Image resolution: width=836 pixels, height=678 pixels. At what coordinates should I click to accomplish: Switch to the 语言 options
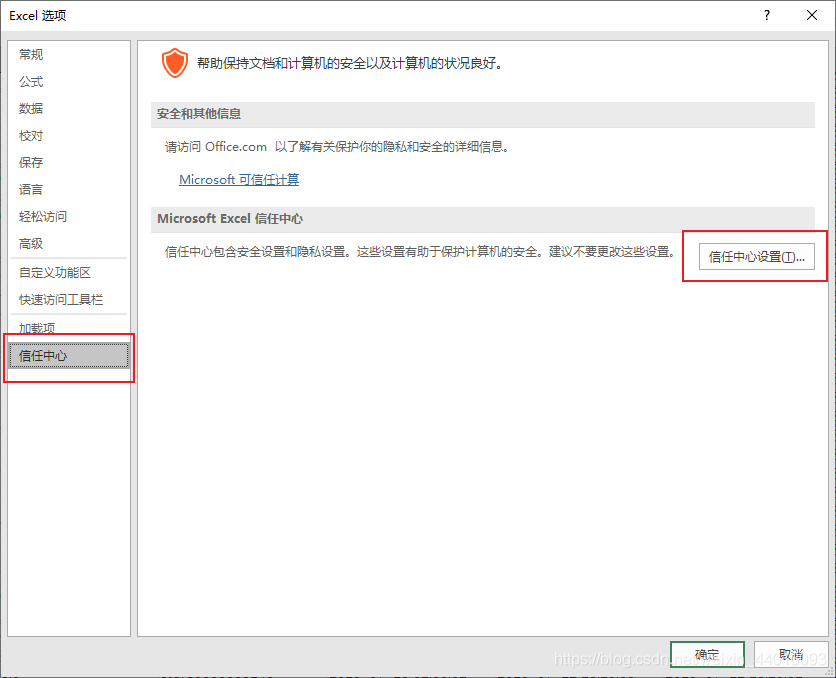pos(68,189)
